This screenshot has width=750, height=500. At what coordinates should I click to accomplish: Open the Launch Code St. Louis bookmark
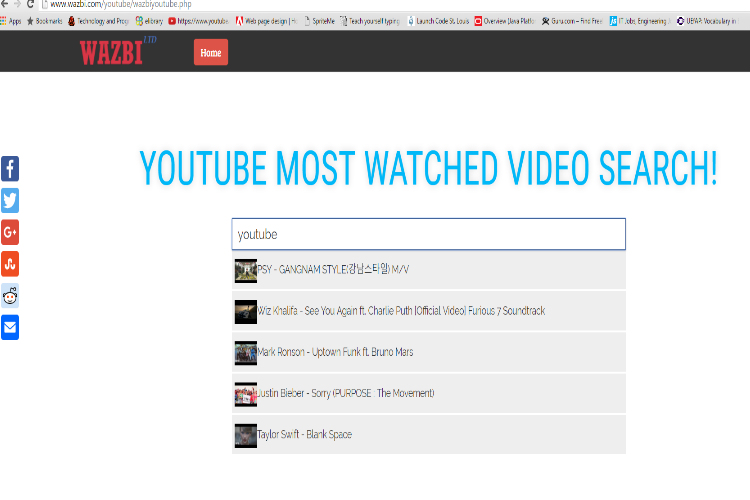pos(438,20)
